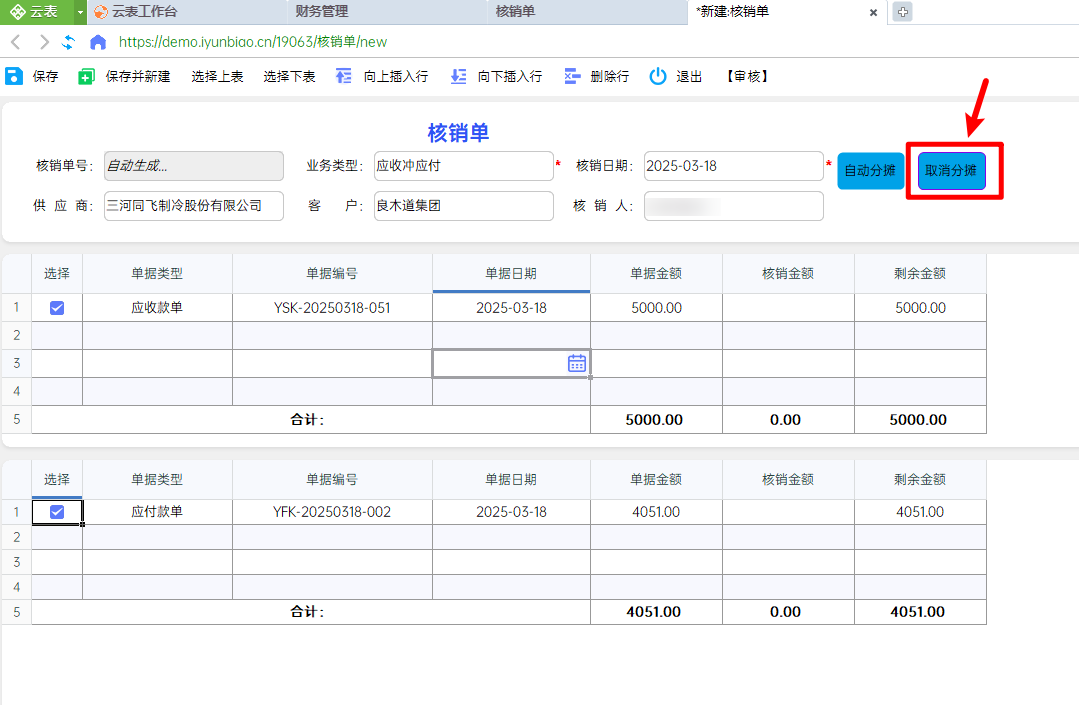This screenshot has height=705, width=1079.
Task: Click lower table 剩余金额 cell 4051.00 in row 1
Action: point(920,512)
